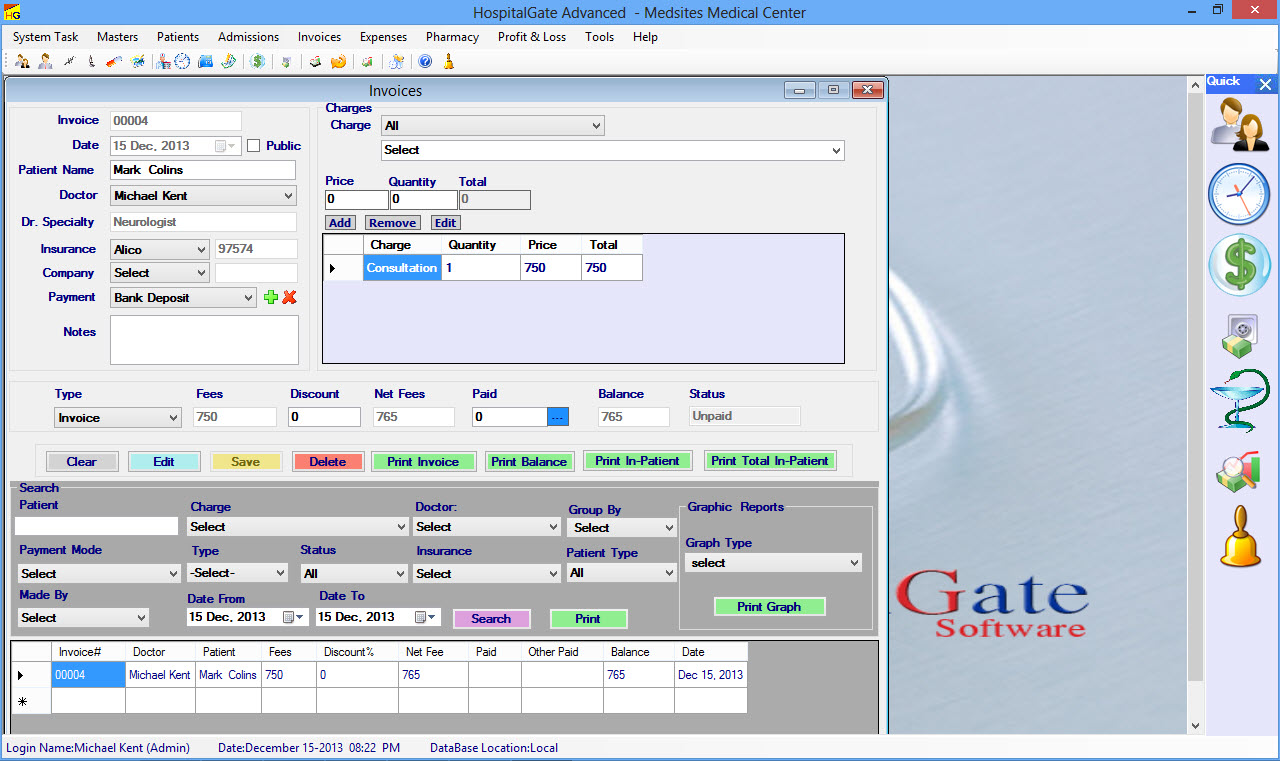This screenshot has width=1280, height=761.
Task: Open the clock icon in Quick panel
Action: (x=1239, y=193)
